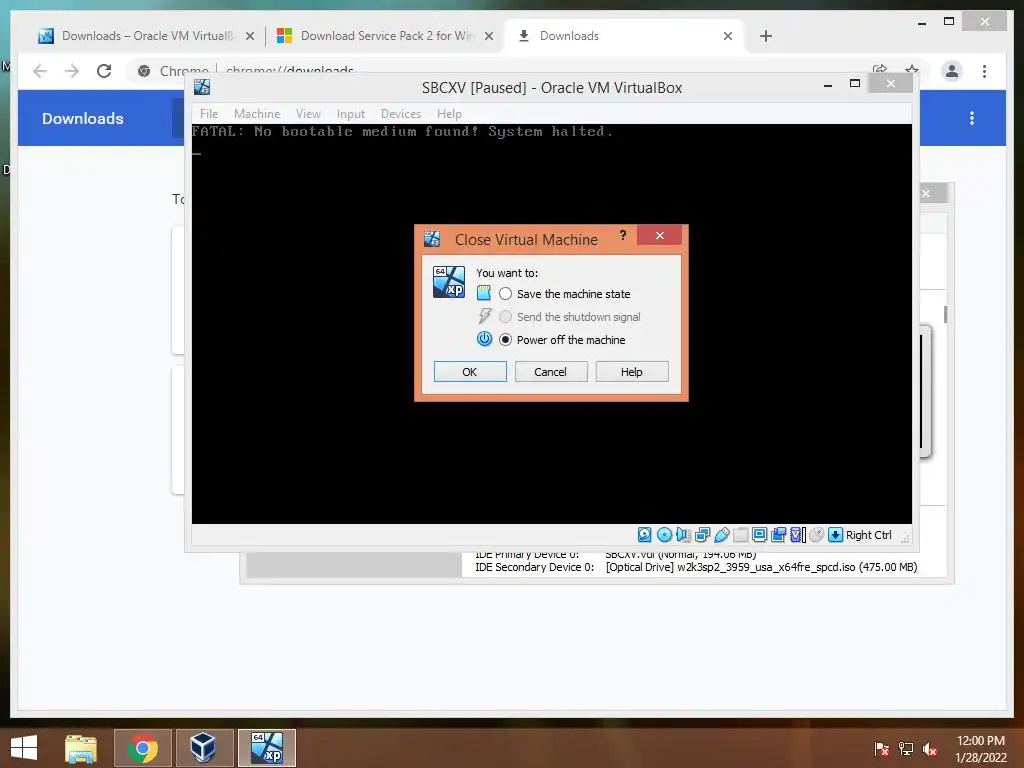Confirm with the OK button

(x=470, y=372)
